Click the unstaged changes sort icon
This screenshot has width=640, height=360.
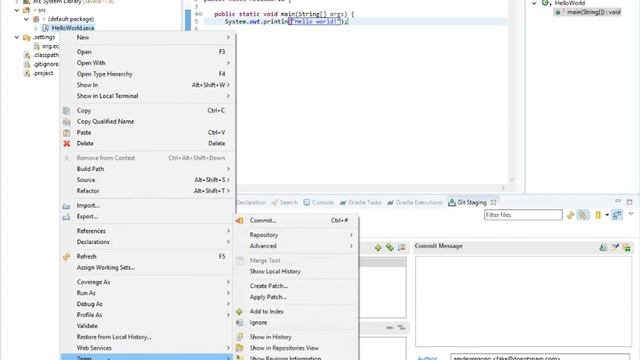402,248
